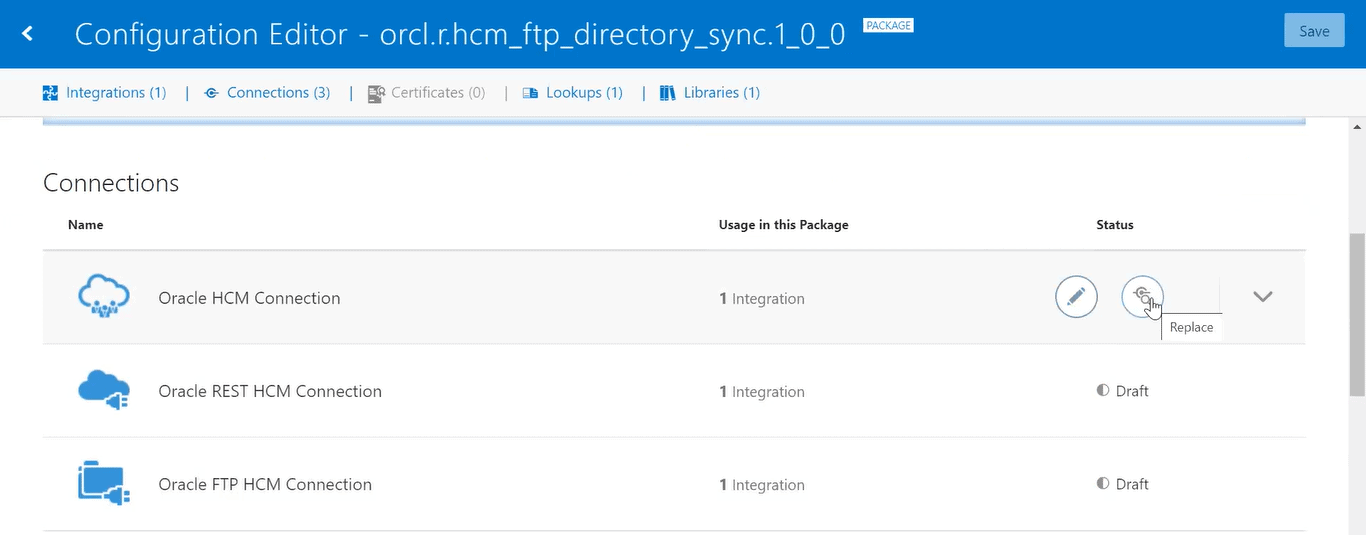Click the Connections plug icon in tabs
Screen dimensions: 1366x535
211,93
